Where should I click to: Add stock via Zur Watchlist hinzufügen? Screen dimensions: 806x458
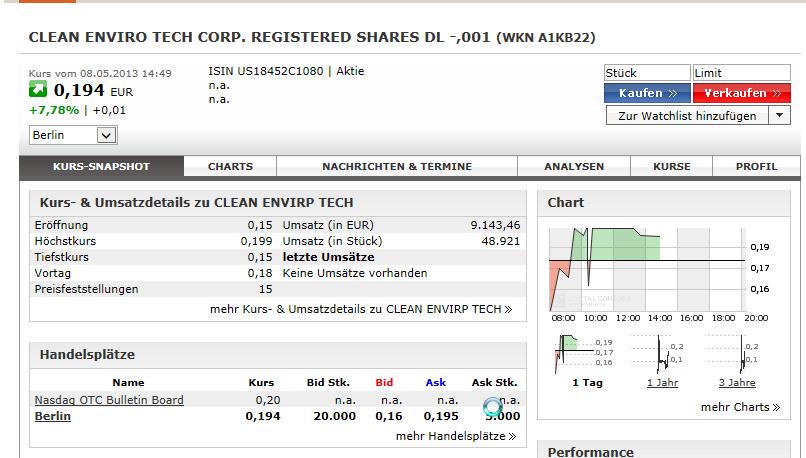point(687,116)
